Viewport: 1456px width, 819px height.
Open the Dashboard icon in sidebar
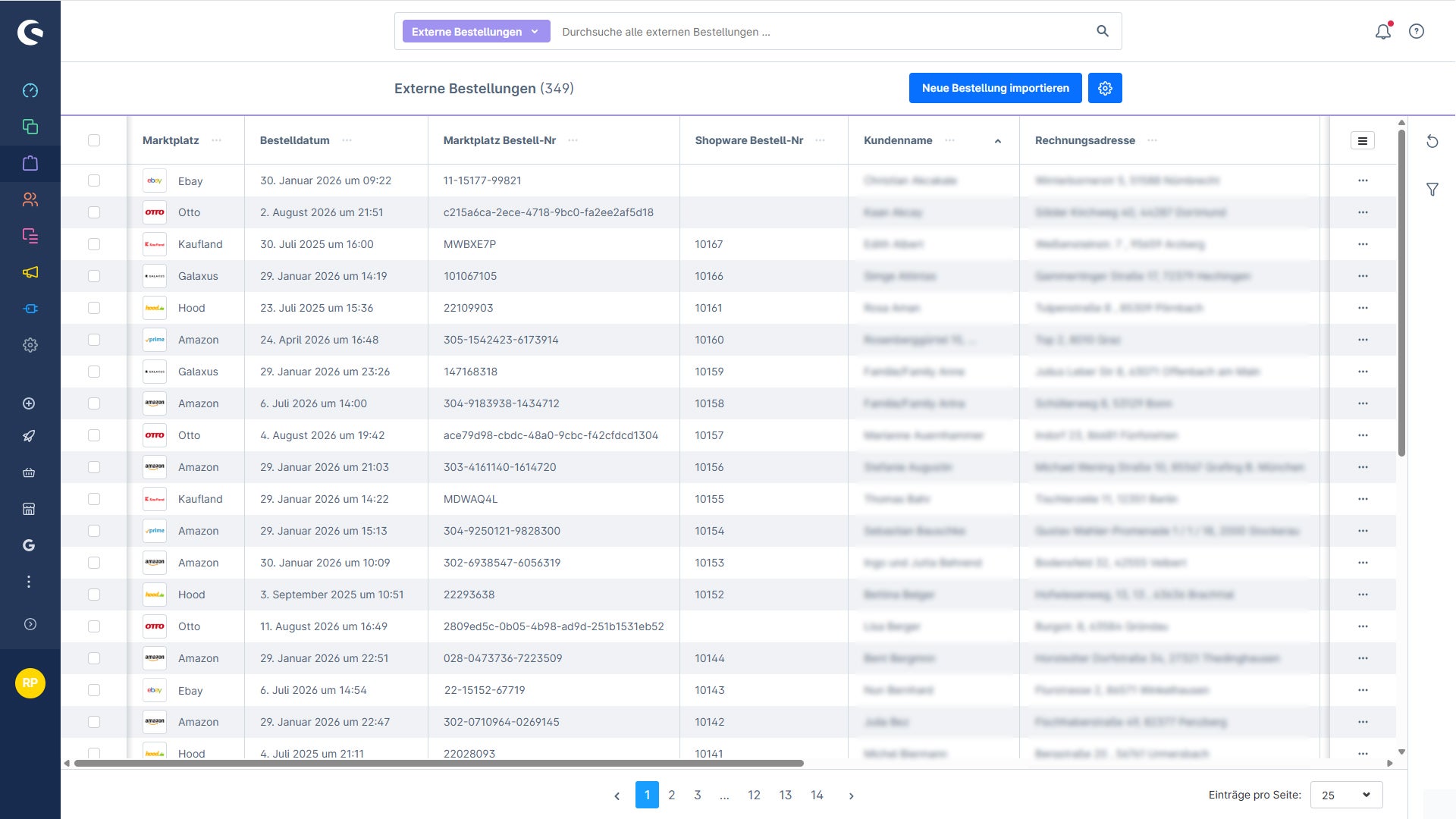(30, 90)
